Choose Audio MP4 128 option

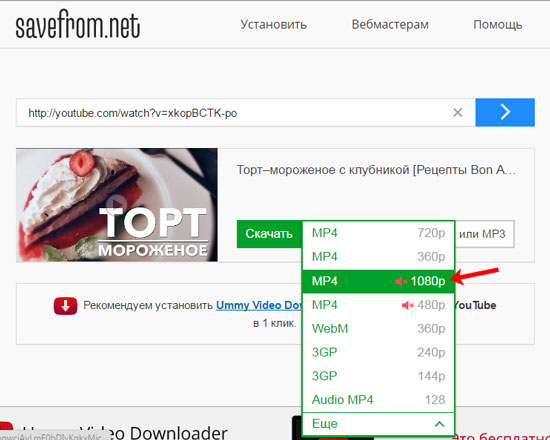[x=378, y=400]
